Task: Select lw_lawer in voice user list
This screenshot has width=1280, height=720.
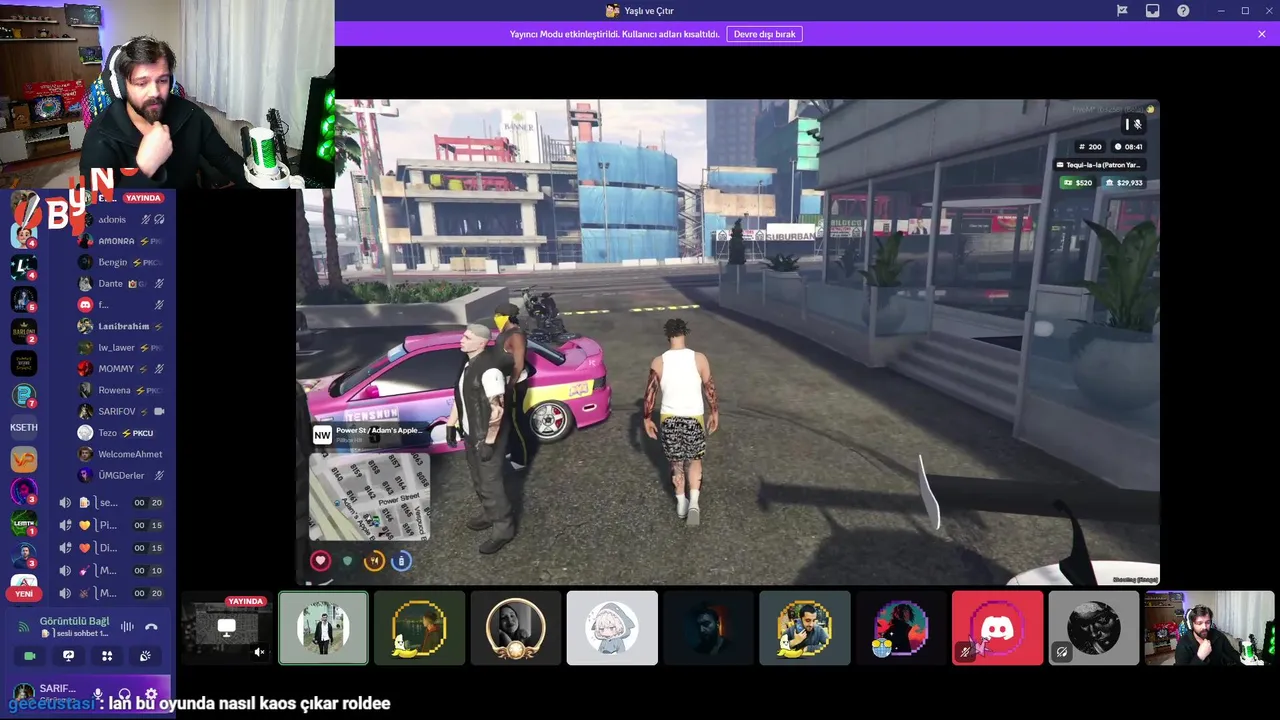Action: pos(121,347)
